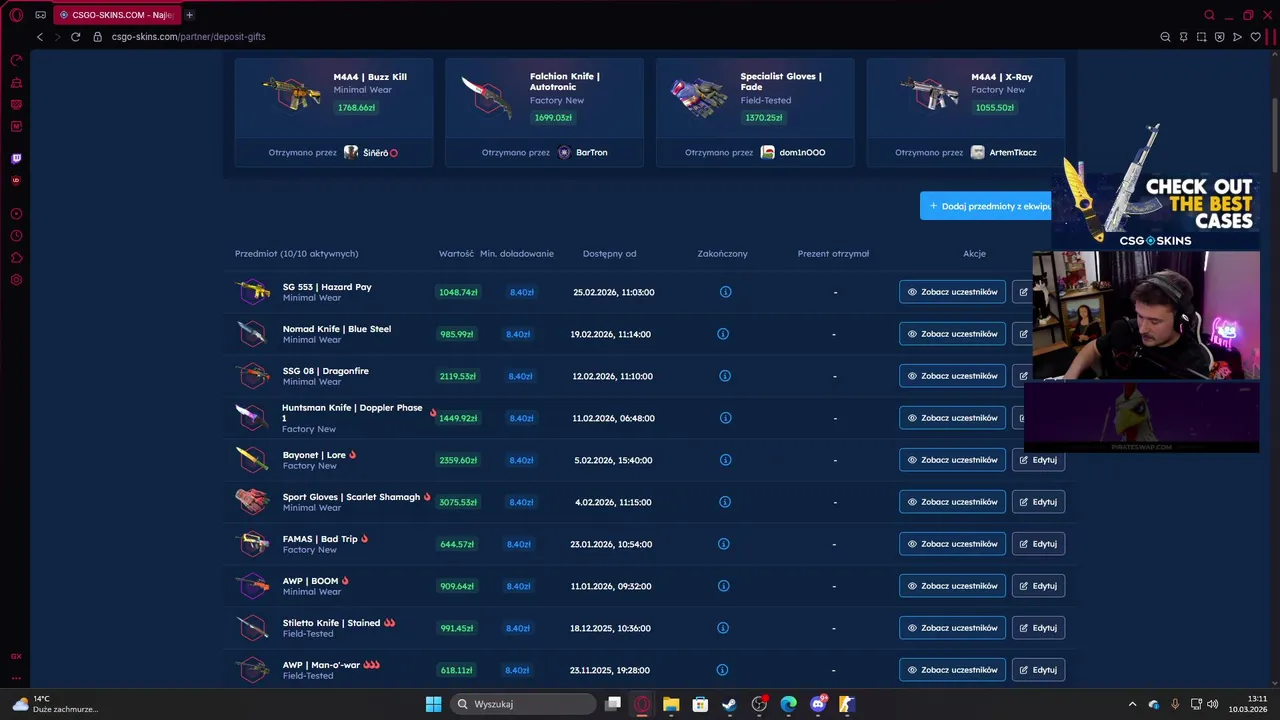1280x720 pixels.
Task: View site security padlock info
Action: click(97, 37)
